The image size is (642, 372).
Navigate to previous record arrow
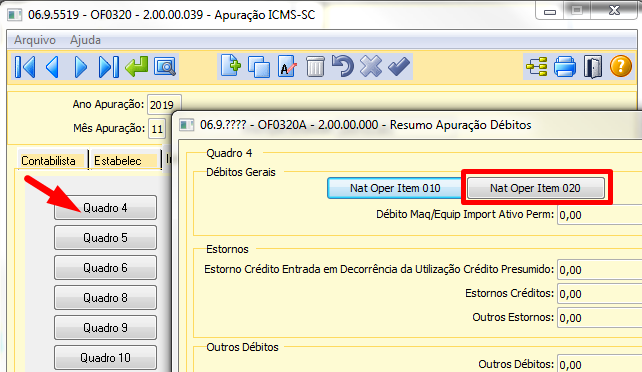pyautogui.click(x=52, y=66)
